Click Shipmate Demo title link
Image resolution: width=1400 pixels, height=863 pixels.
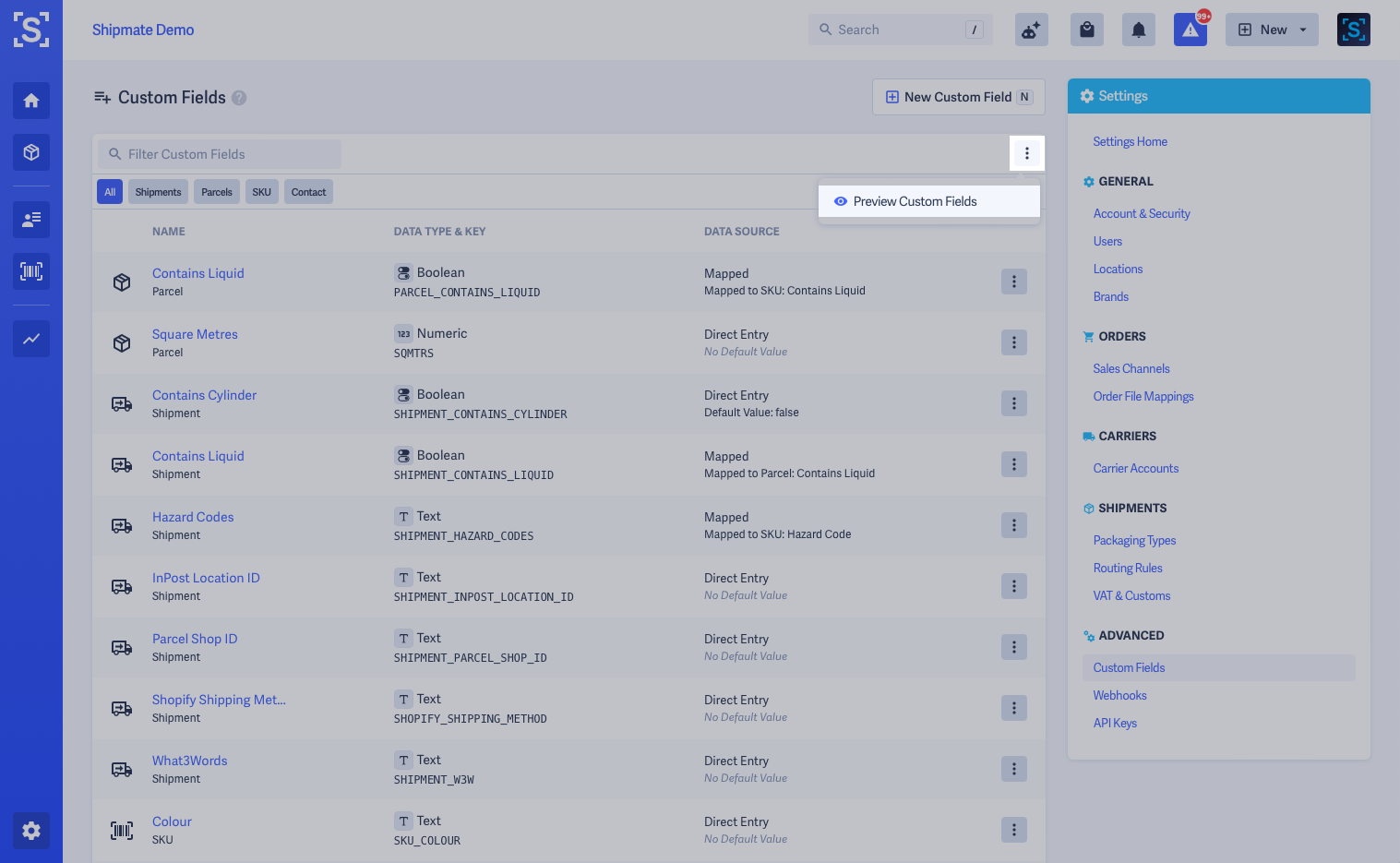tap(143, 30)
